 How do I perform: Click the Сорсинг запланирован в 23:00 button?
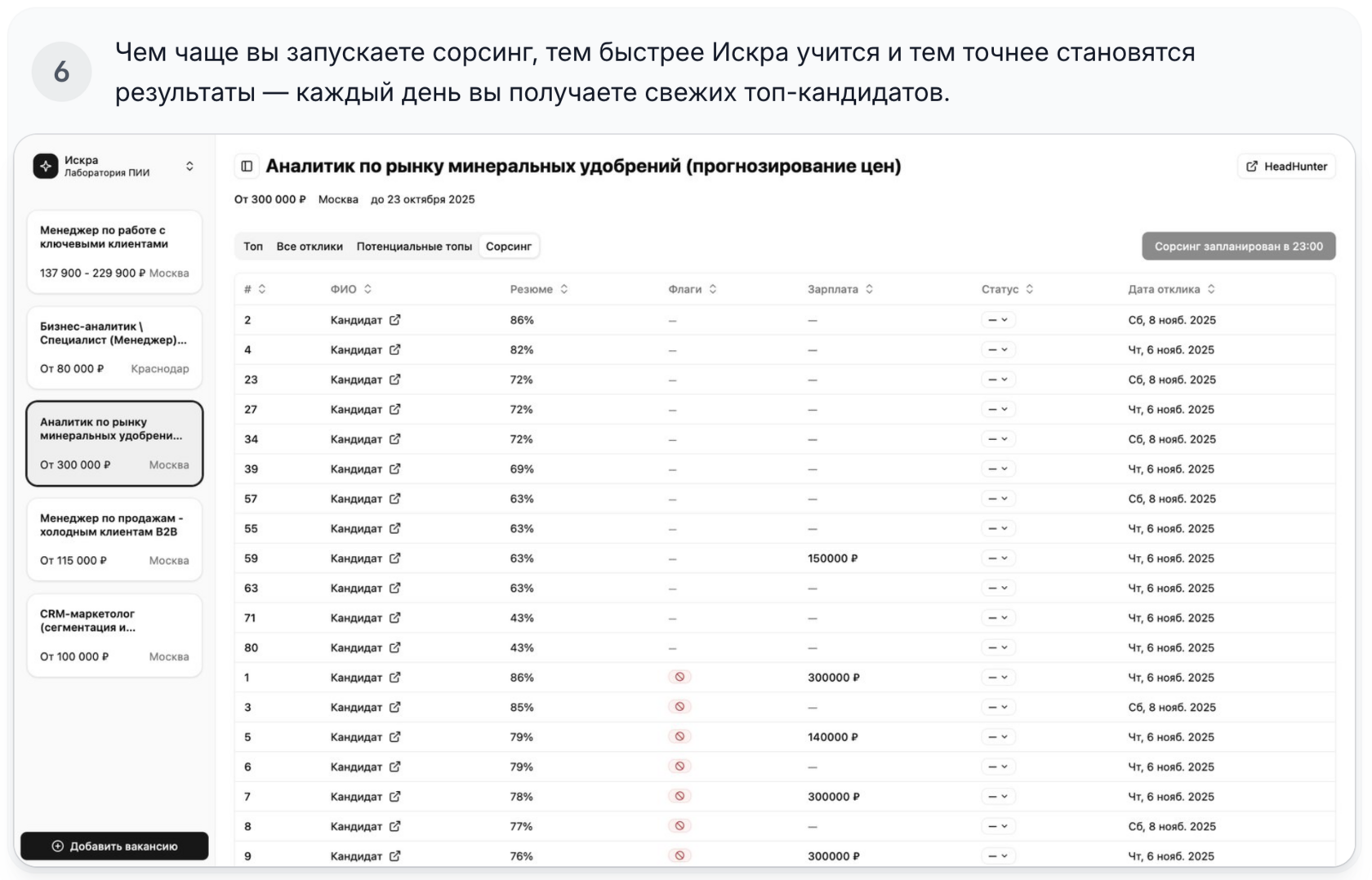click(x=1239, y=247)
